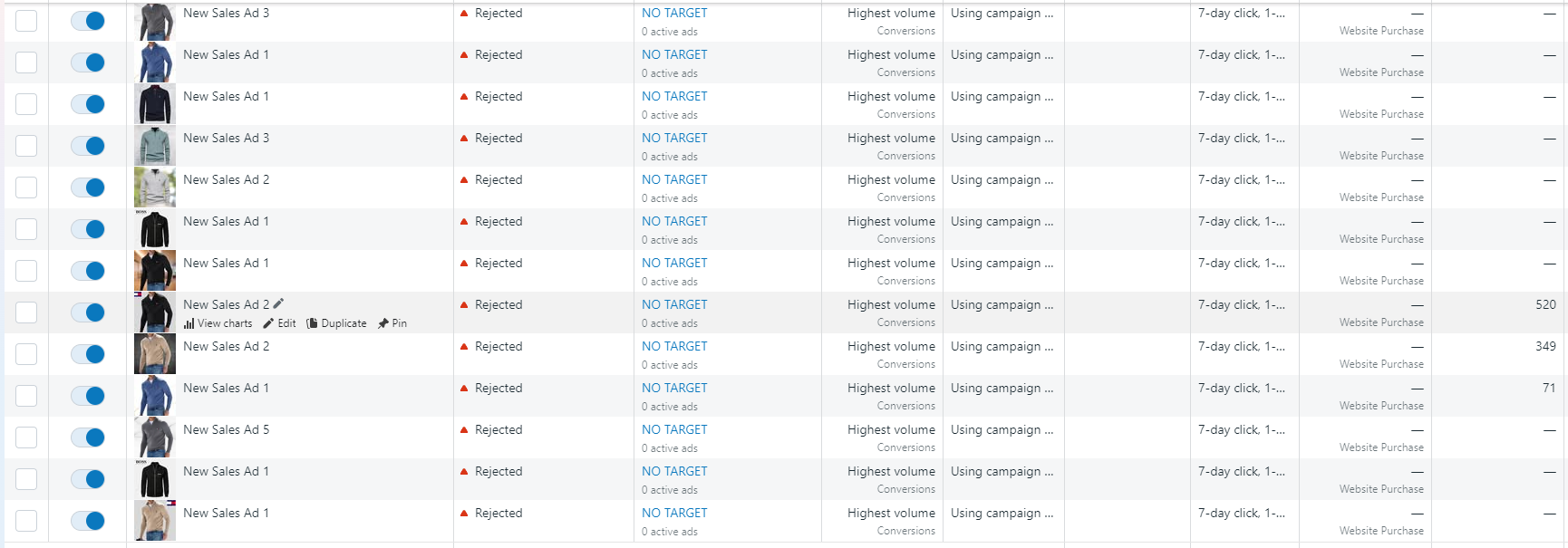The width and height of the screenshot is (1568, 548).
Task: Pin the hovered New Sales Ad 2 row
Action: click(392, 323)
